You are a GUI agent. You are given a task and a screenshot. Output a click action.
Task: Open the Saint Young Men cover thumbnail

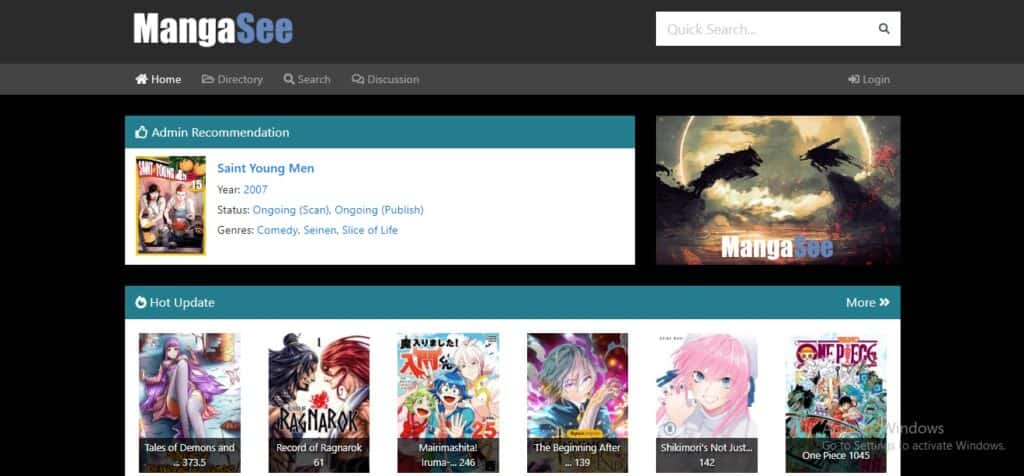(x=170, y=205)
